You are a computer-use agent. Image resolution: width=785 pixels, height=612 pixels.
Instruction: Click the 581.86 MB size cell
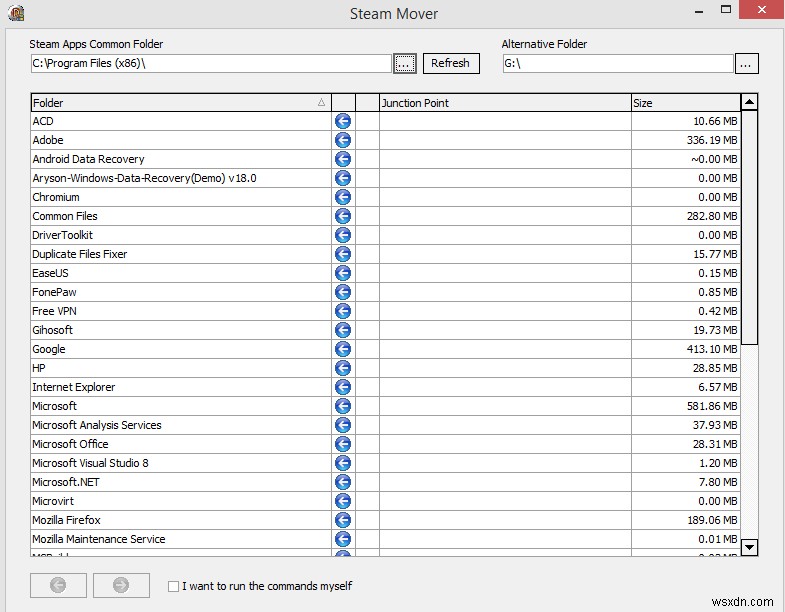(x=685, y=406)
